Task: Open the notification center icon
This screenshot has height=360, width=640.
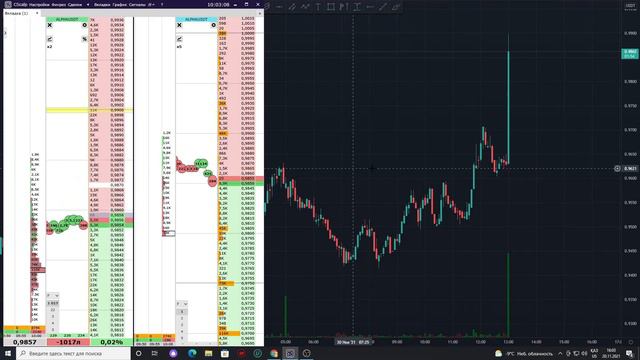Action: coord(630,353)
